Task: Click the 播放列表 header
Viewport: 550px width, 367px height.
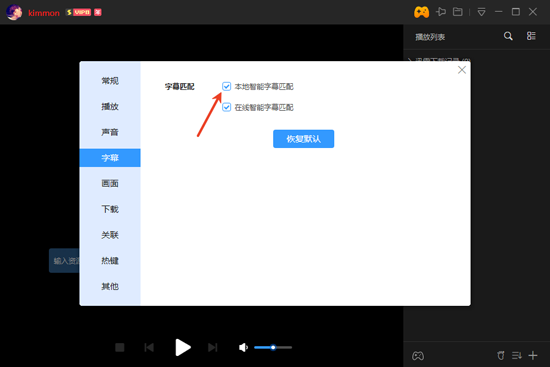Action: coord(430,37)
